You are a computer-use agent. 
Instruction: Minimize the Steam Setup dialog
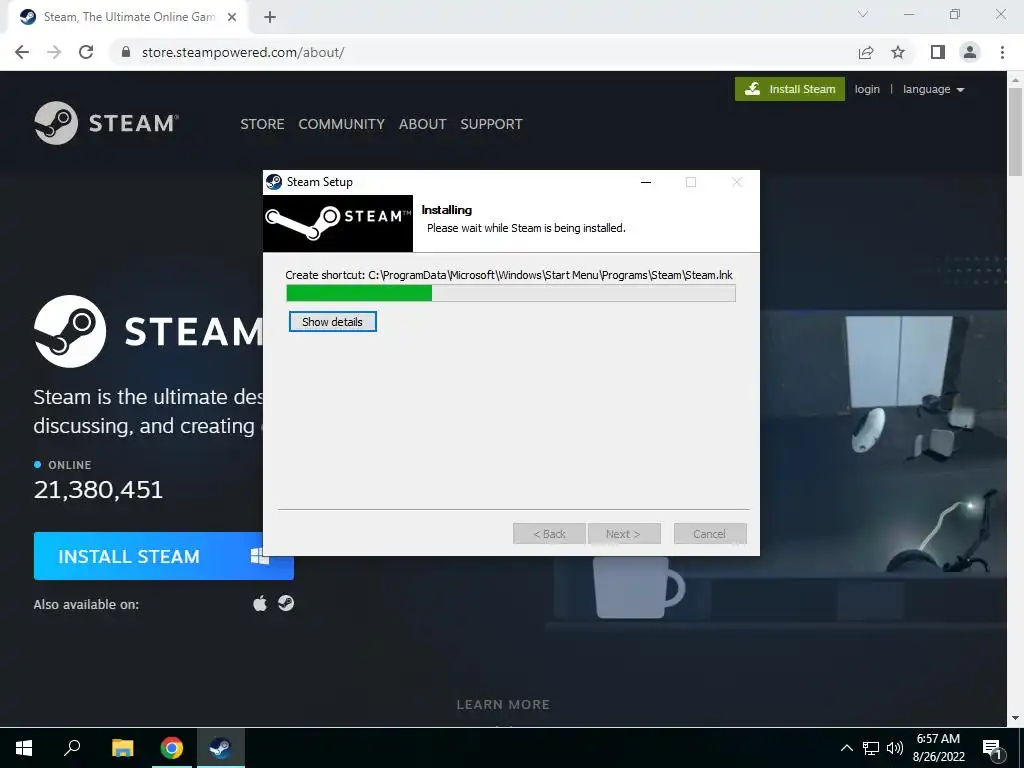click(646, 182)
